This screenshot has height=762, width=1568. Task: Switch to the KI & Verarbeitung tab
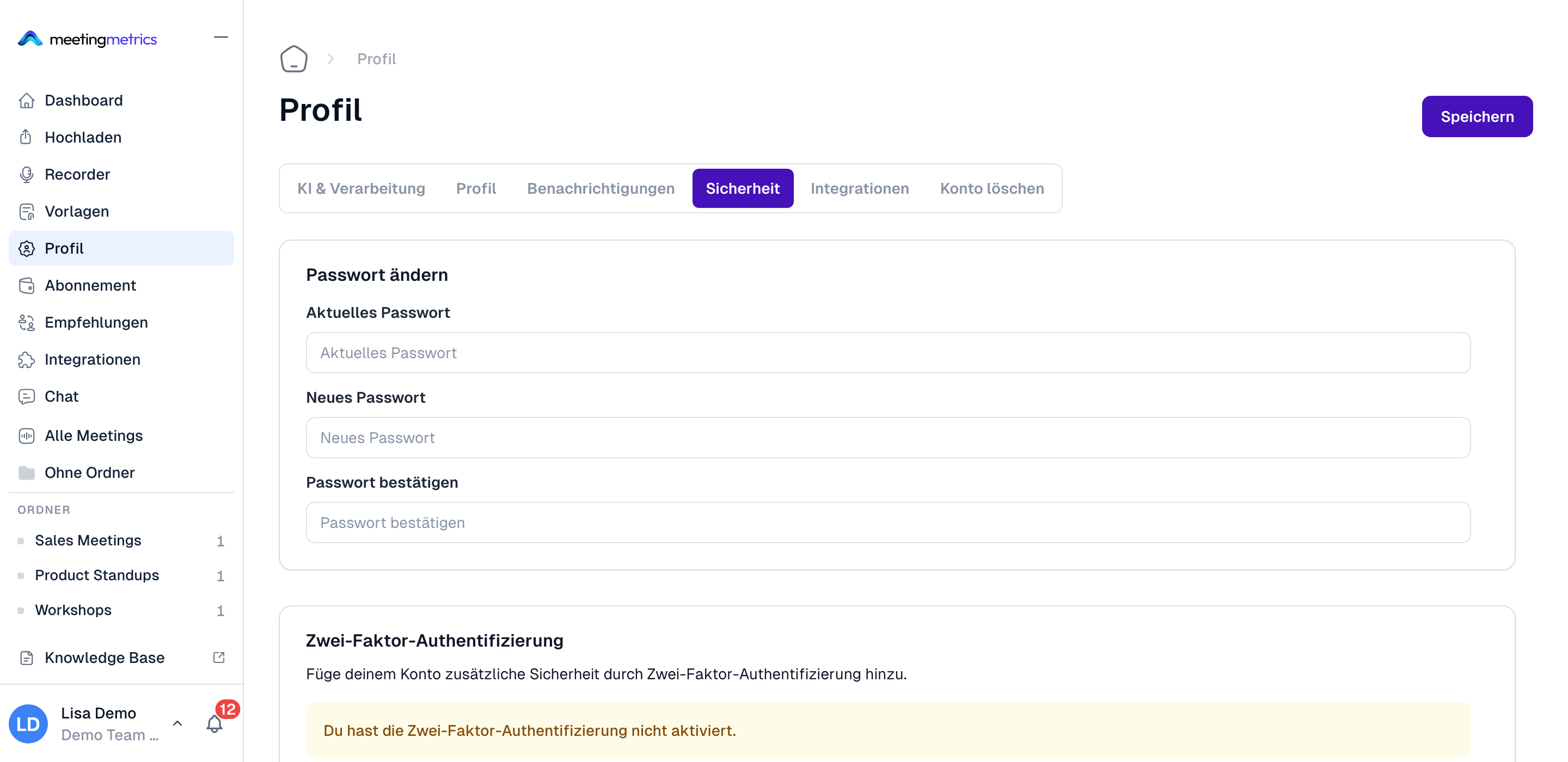tap(361, 189)
